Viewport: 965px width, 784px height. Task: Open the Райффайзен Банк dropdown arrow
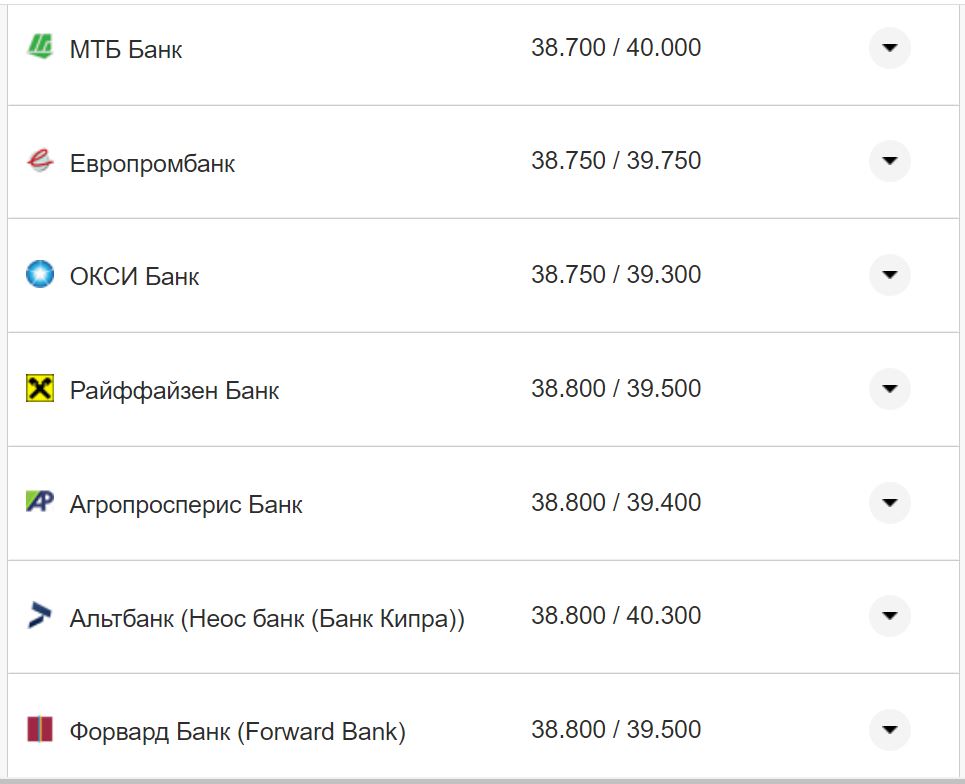click(889, 388)
